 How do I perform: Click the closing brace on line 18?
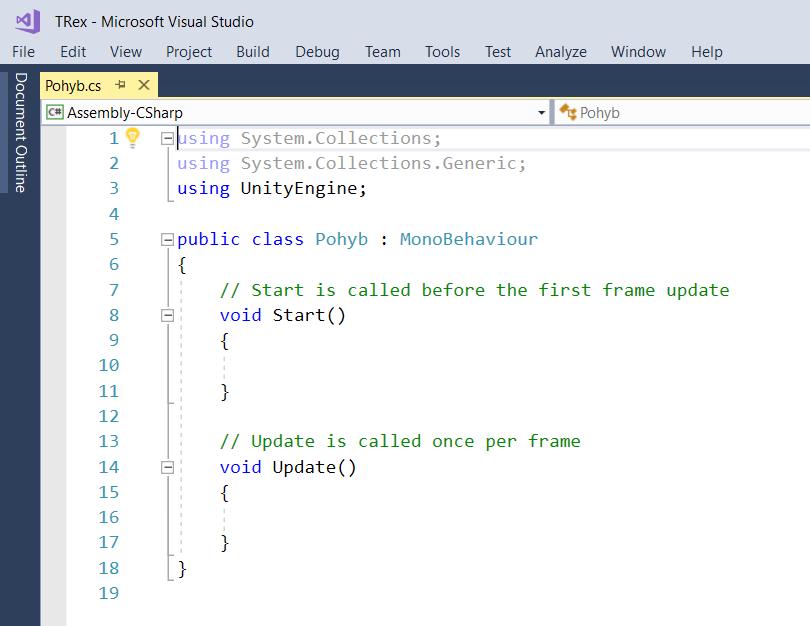[182, 569]
